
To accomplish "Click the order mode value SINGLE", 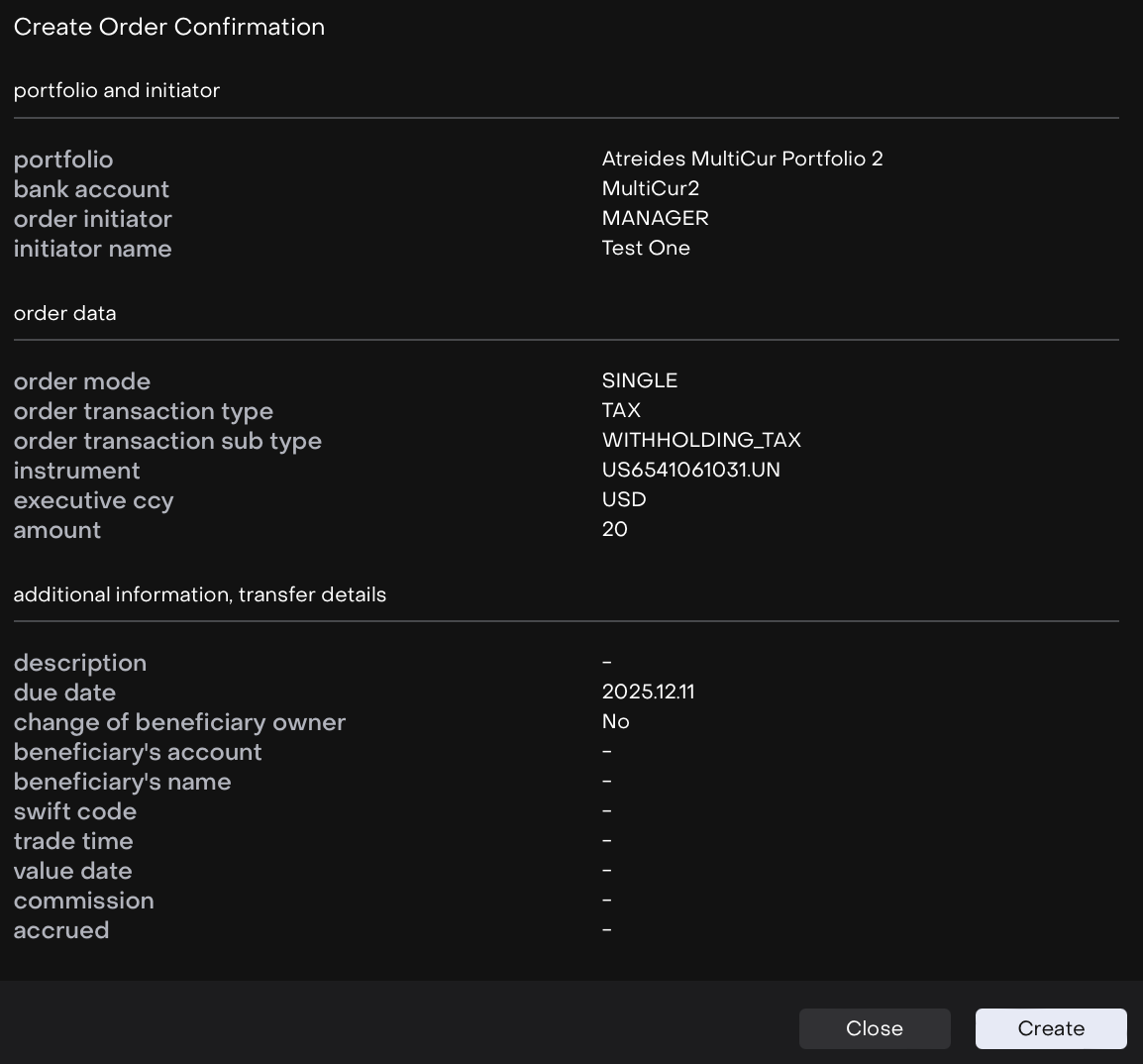I will pos(639,380).
